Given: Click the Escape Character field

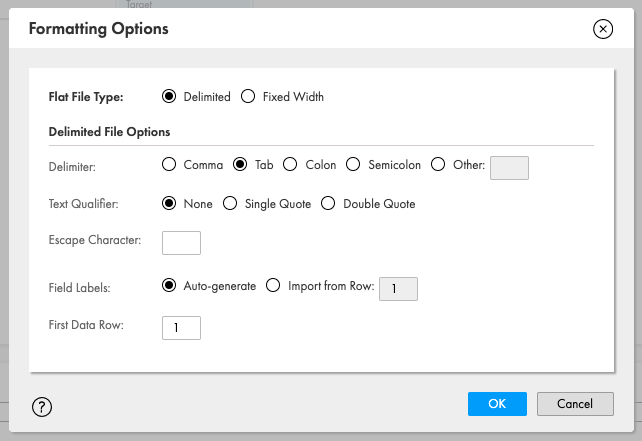Looking at the screenshot, I should pos(181,243).
